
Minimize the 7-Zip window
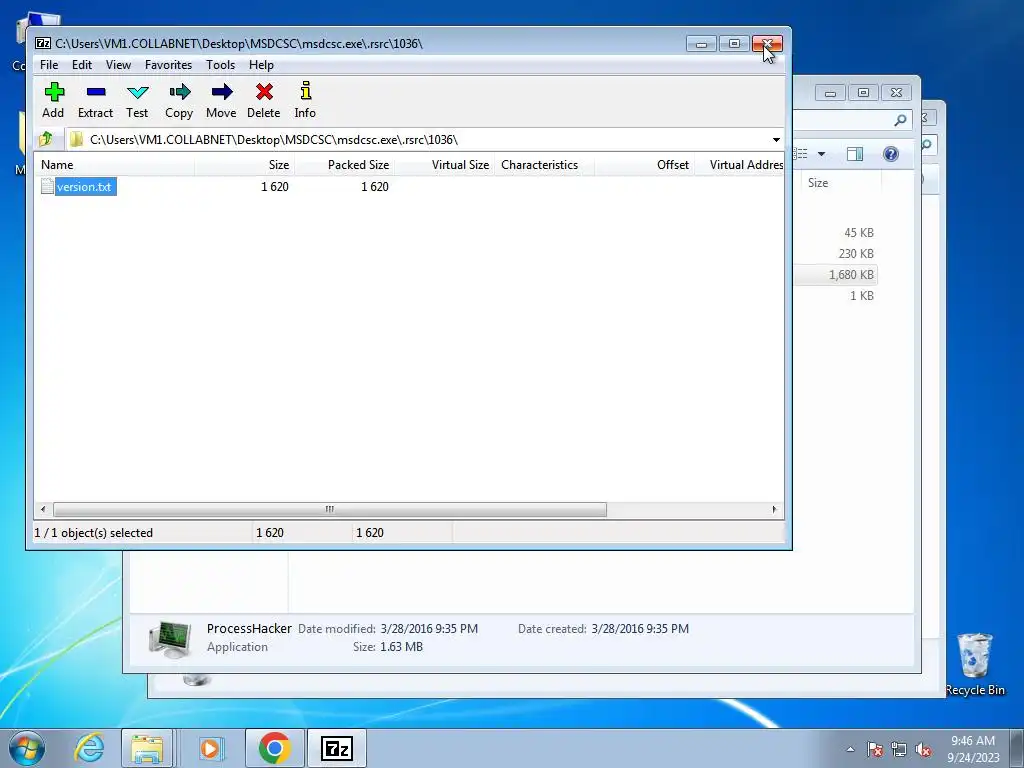pos(701,44)
